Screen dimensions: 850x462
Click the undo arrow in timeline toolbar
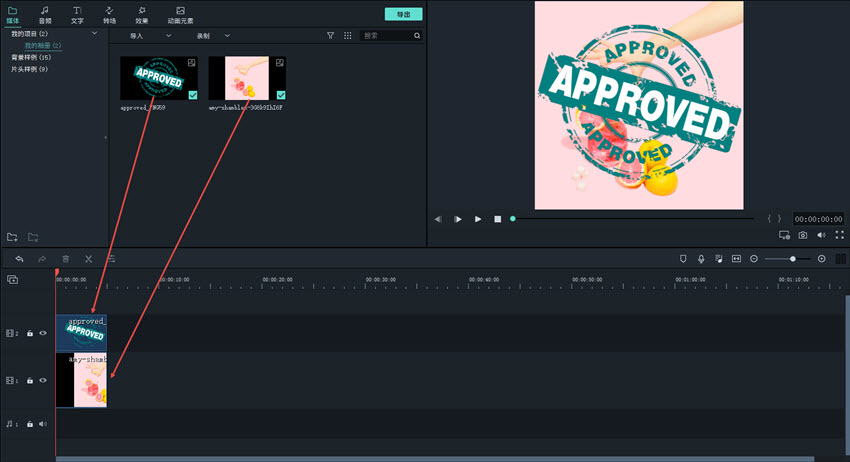[19, 259]
